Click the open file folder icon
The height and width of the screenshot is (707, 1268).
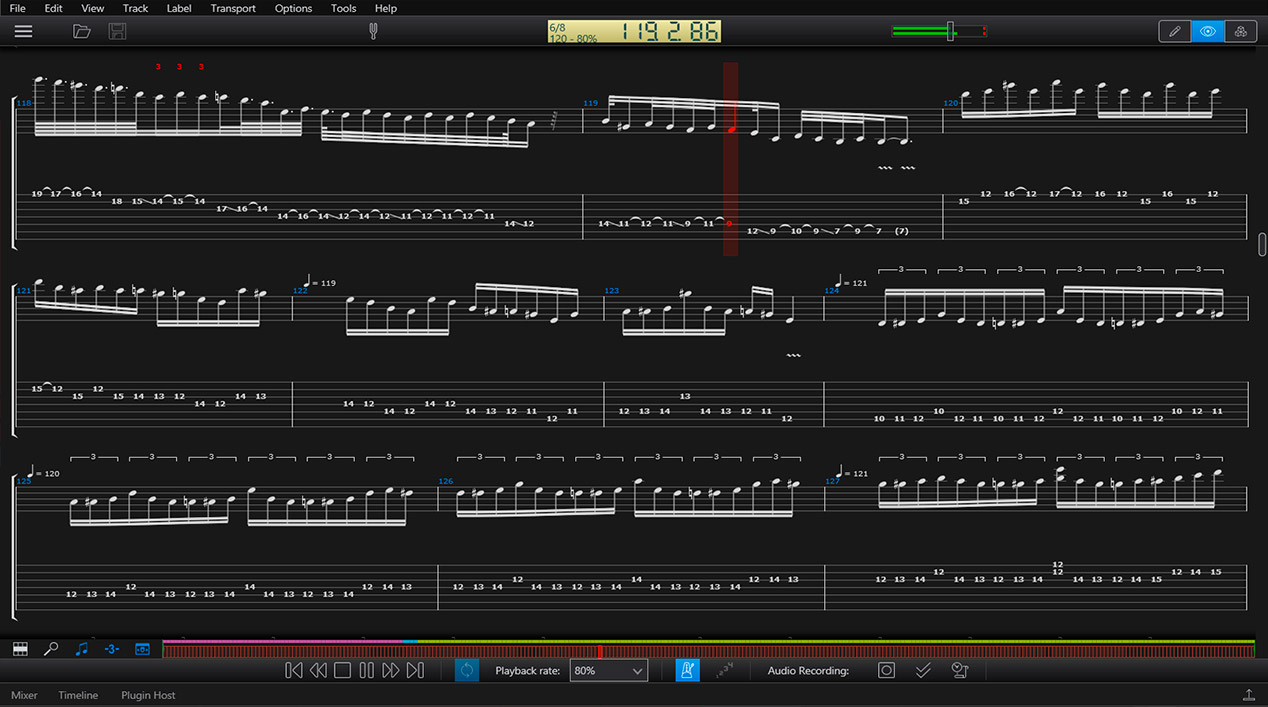pos(82,31)
